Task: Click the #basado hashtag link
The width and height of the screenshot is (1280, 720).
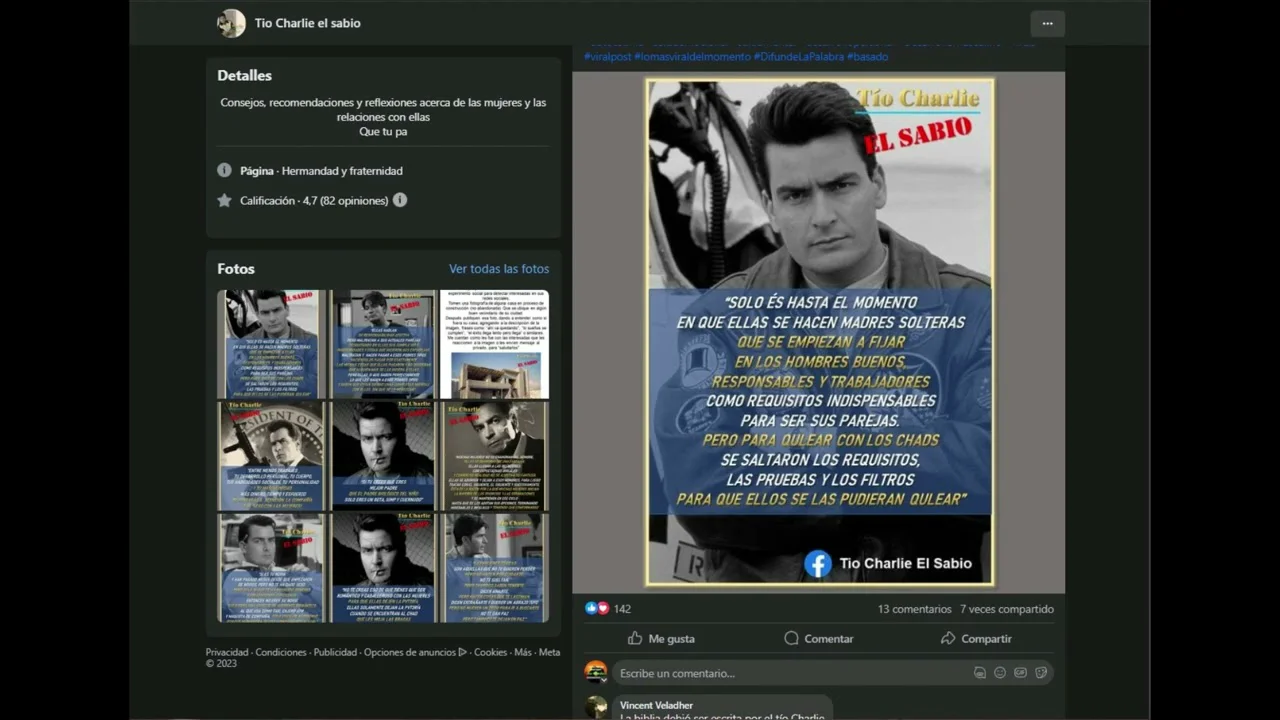Action: 867,57
